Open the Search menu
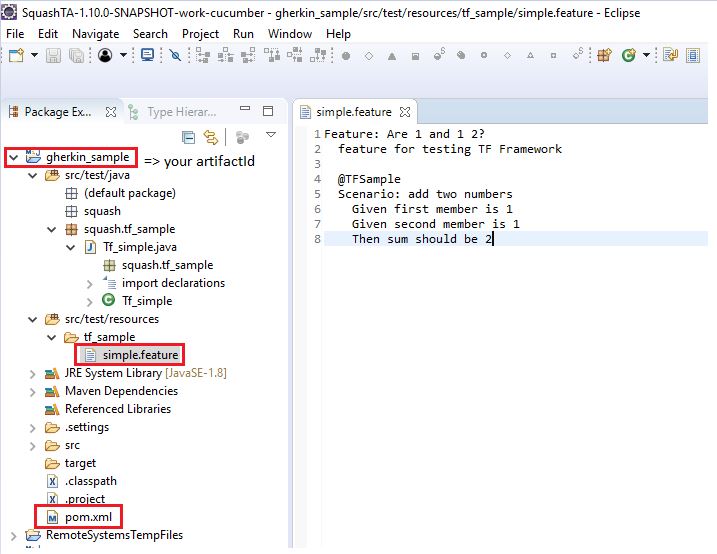Image resolution: width=717 pixels, height=554 pixels. point(150,34)
